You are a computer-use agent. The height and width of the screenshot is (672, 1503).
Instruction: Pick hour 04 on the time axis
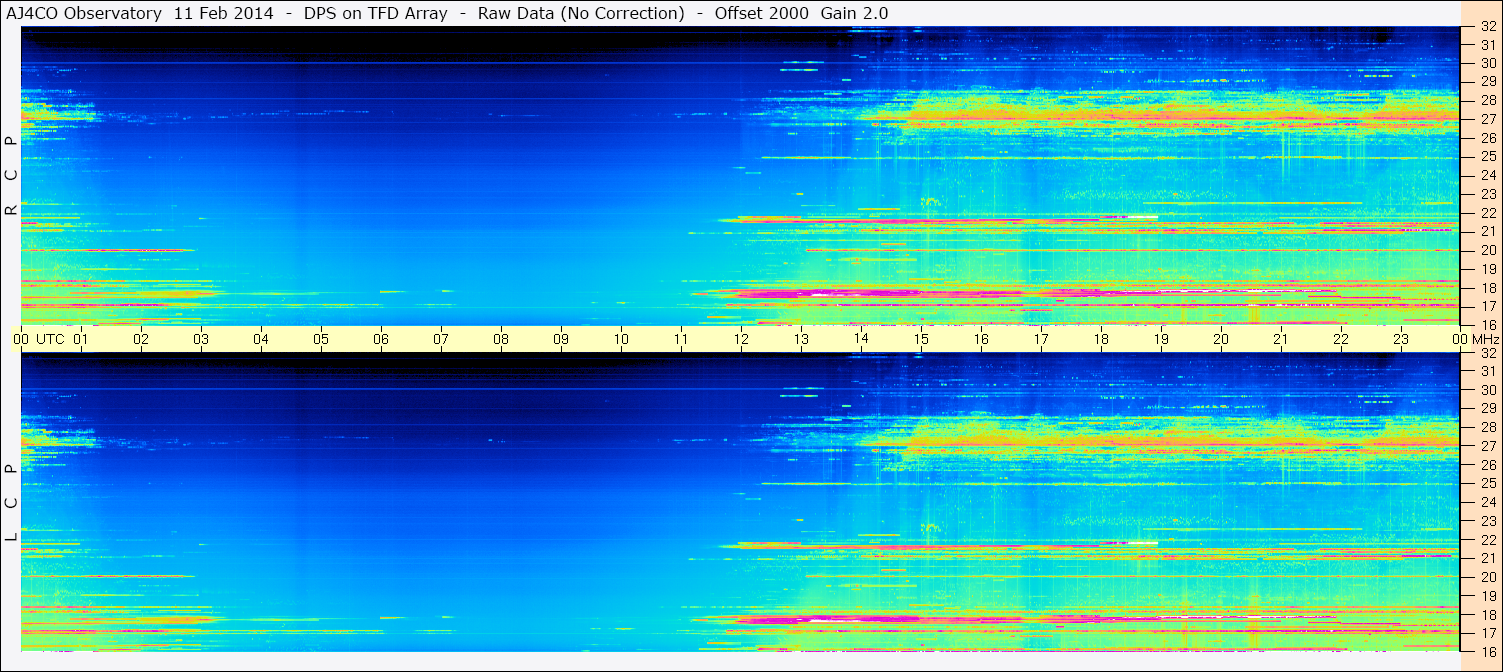coord(261,339)
